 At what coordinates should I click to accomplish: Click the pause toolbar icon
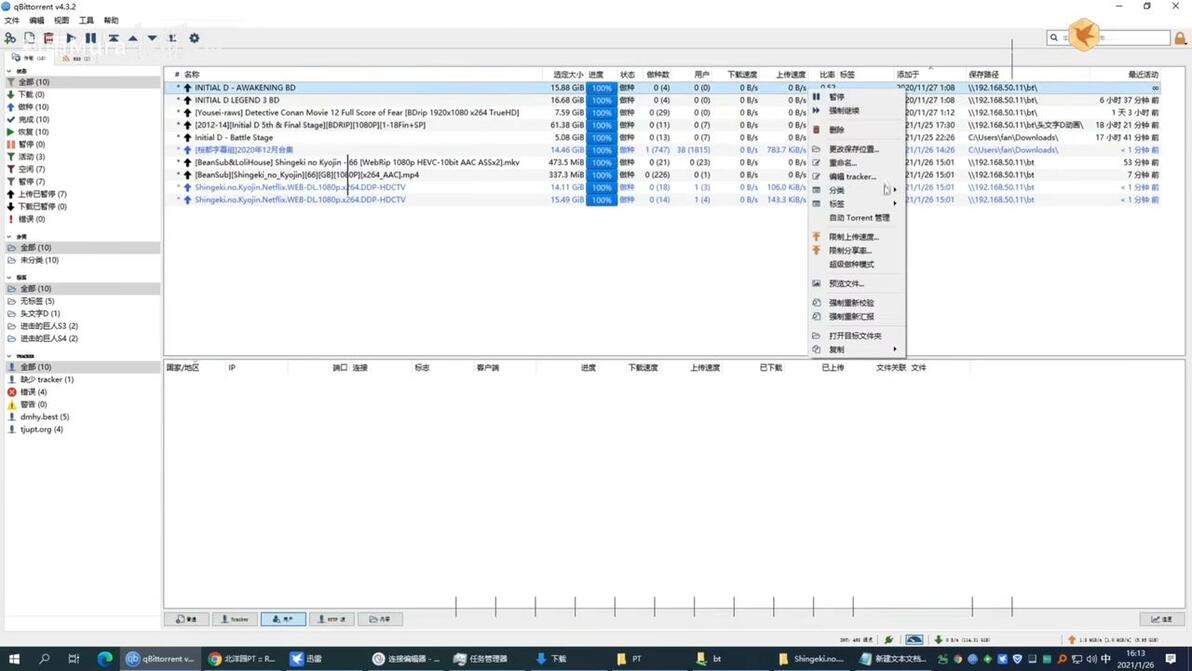coord(90,38)
